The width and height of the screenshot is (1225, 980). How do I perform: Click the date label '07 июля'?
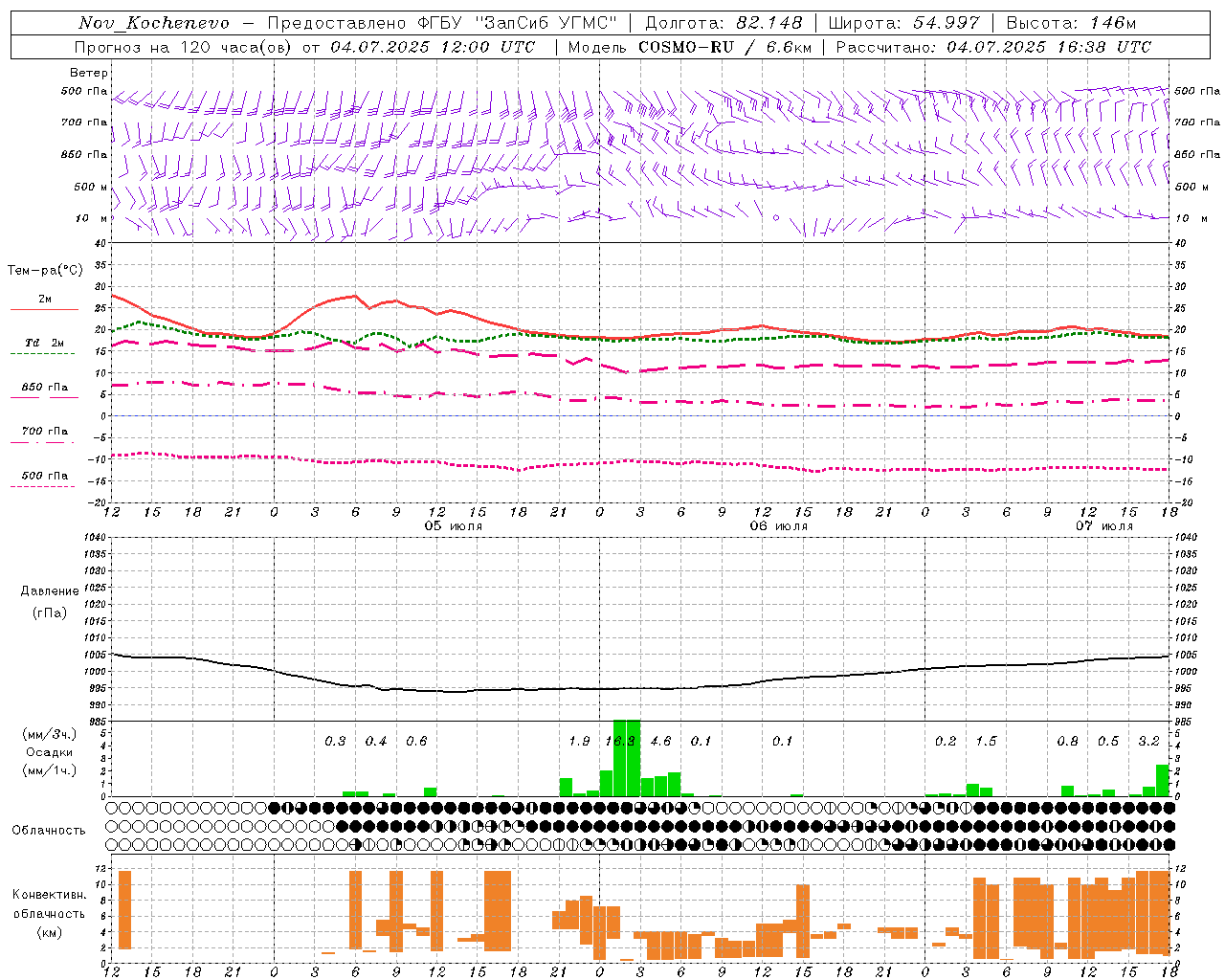point(1104,526)
